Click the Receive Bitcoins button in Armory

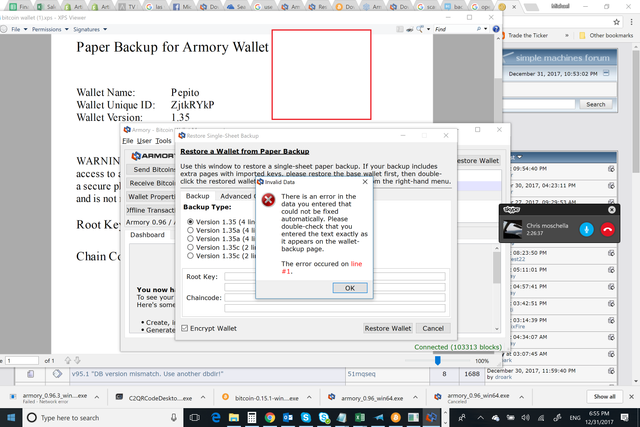151,183
